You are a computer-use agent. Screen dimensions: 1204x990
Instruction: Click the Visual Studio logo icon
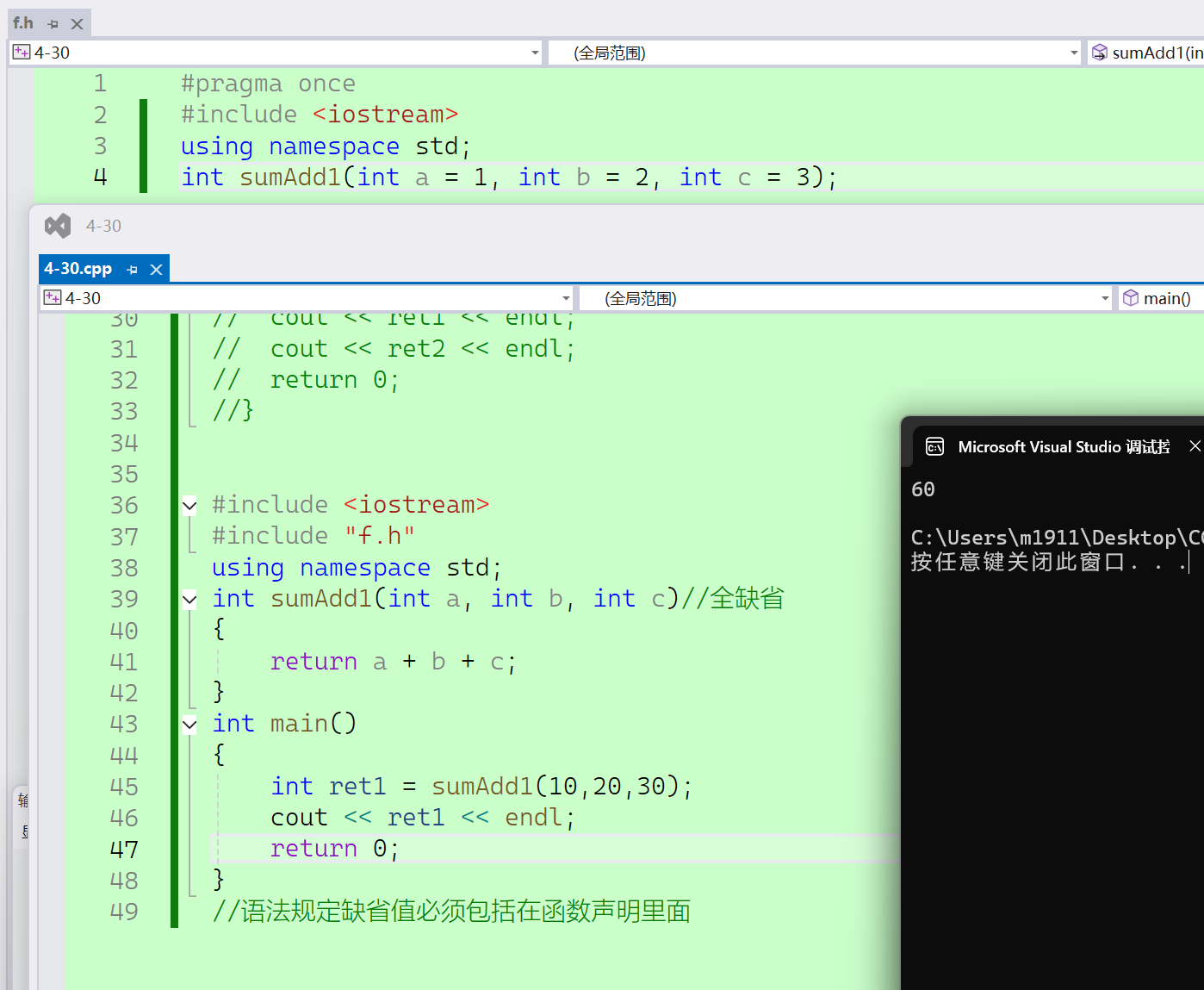pyautogui.click(x=58, y=226)
